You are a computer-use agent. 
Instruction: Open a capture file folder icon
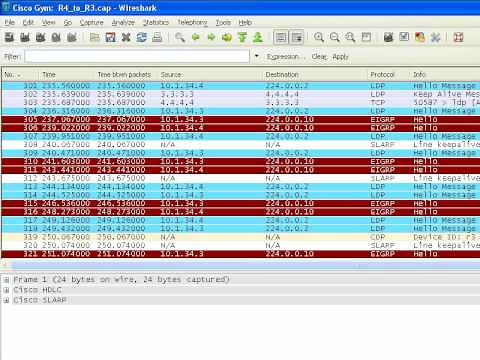click(95, 37)
